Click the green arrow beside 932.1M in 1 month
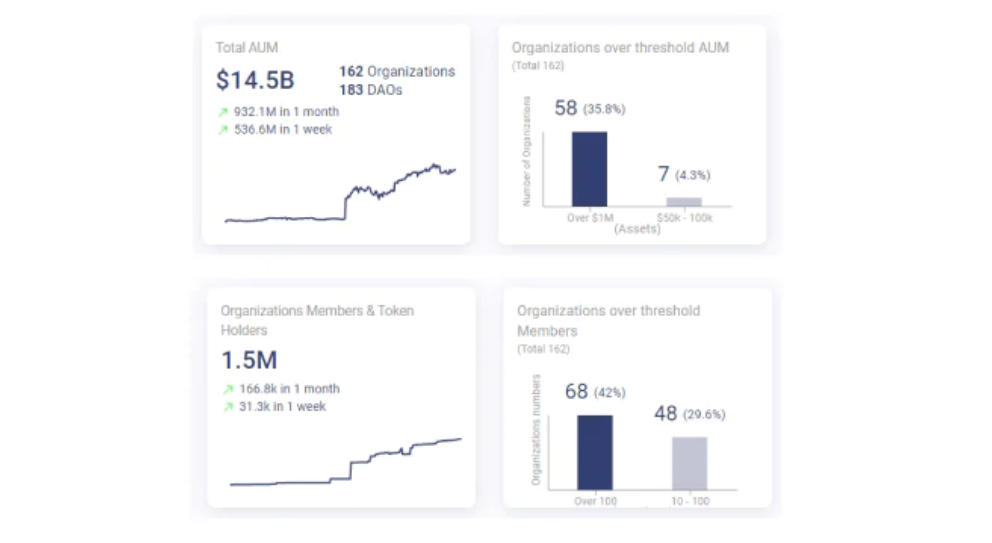The height and width of the screenshot is (543, 992). (x=223, y=112)
